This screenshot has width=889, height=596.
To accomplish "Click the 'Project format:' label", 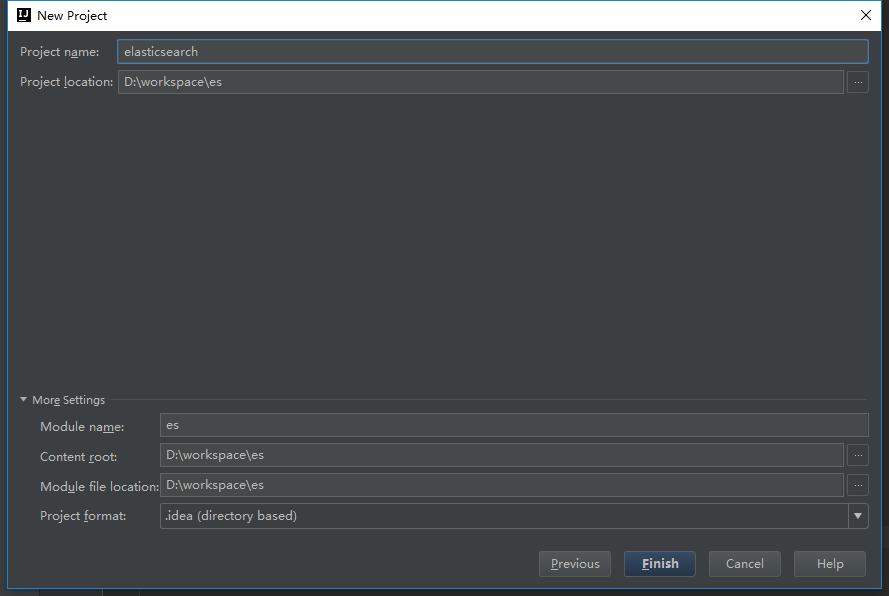I will [x=83, y=516].
